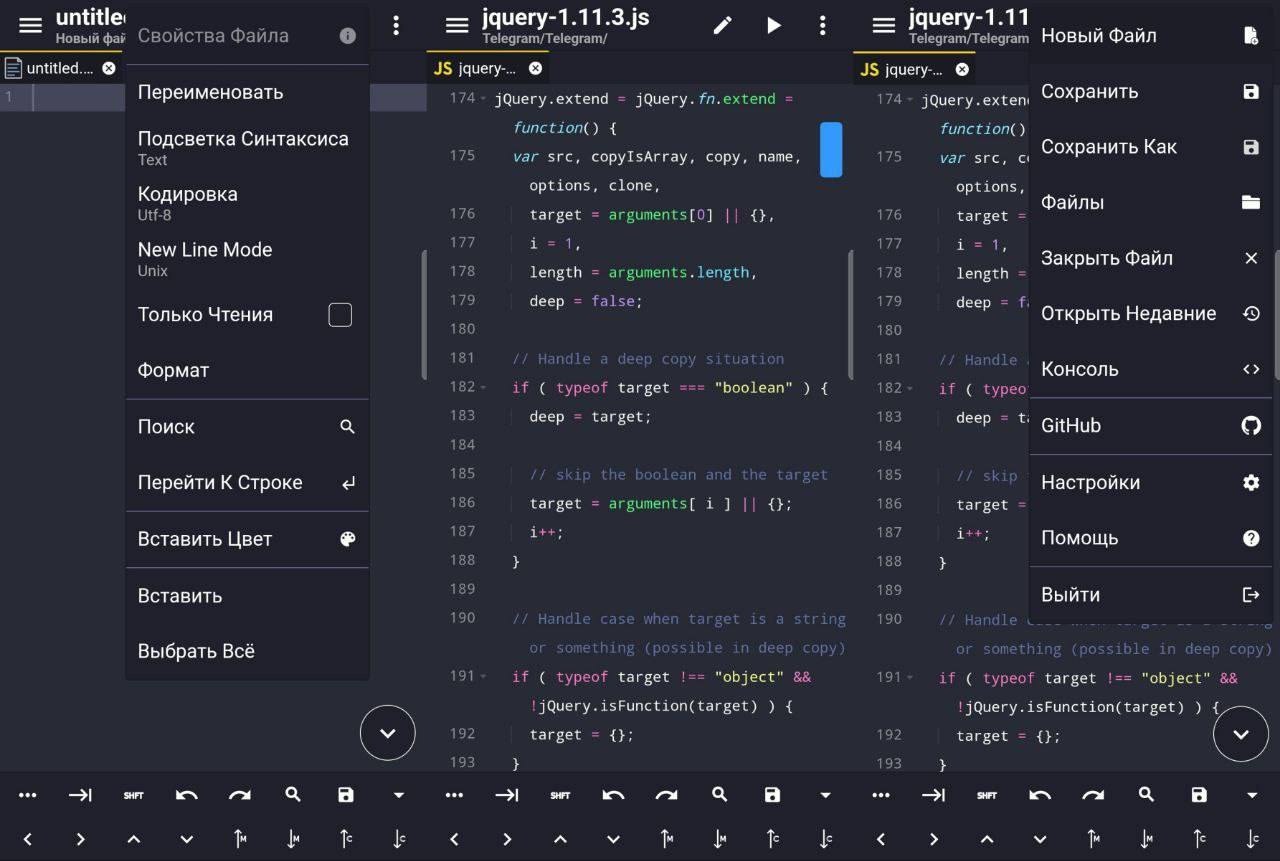Choose Вставить from the file menu
Screen dimensions: 1280x861
[x=247, y=596]
